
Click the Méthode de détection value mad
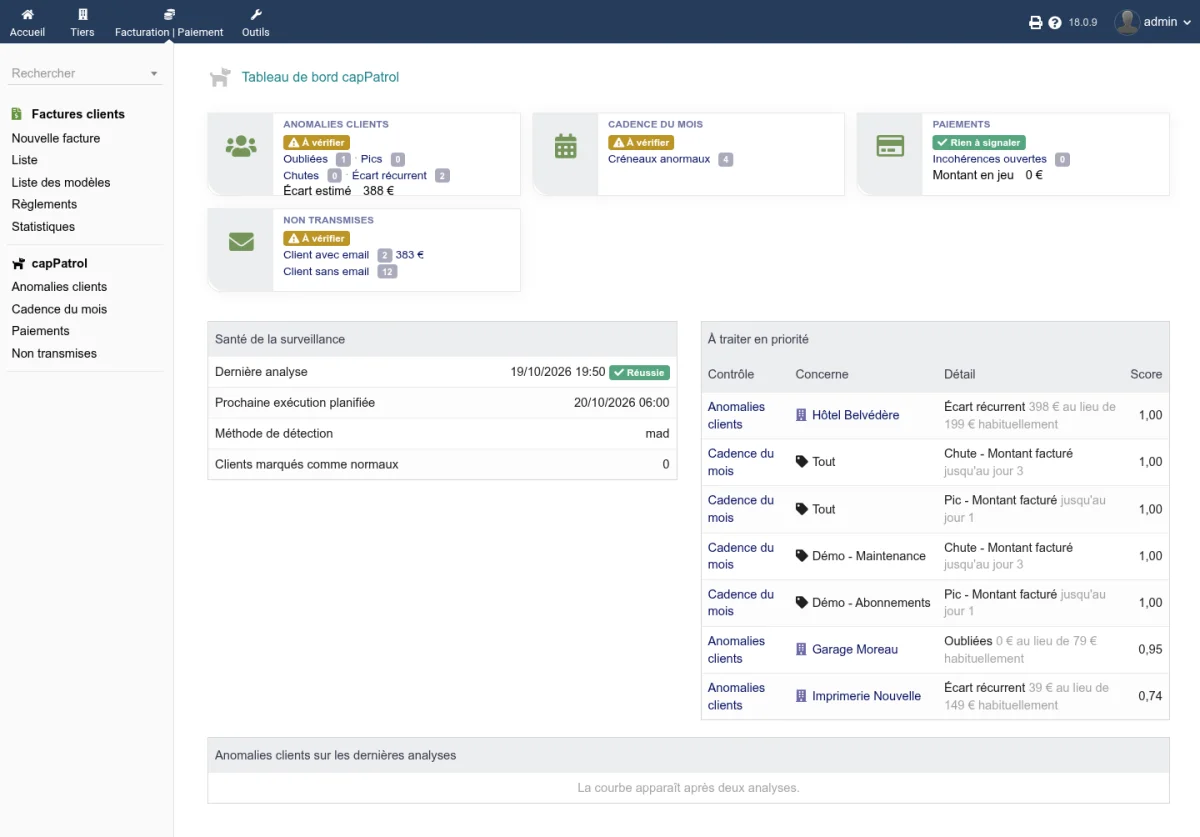657,434
